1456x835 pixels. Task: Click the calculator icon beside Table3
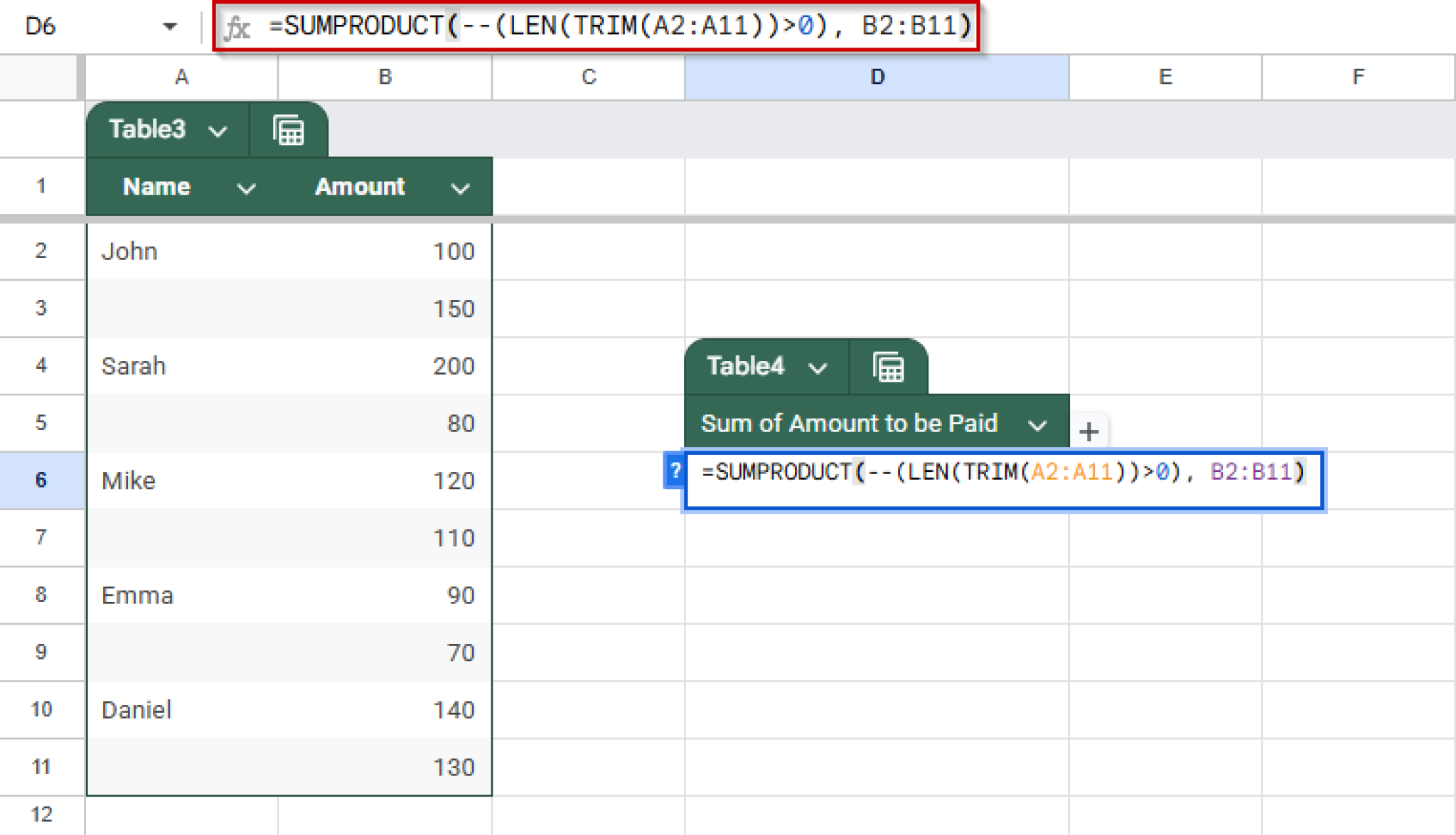click(289, 129)
